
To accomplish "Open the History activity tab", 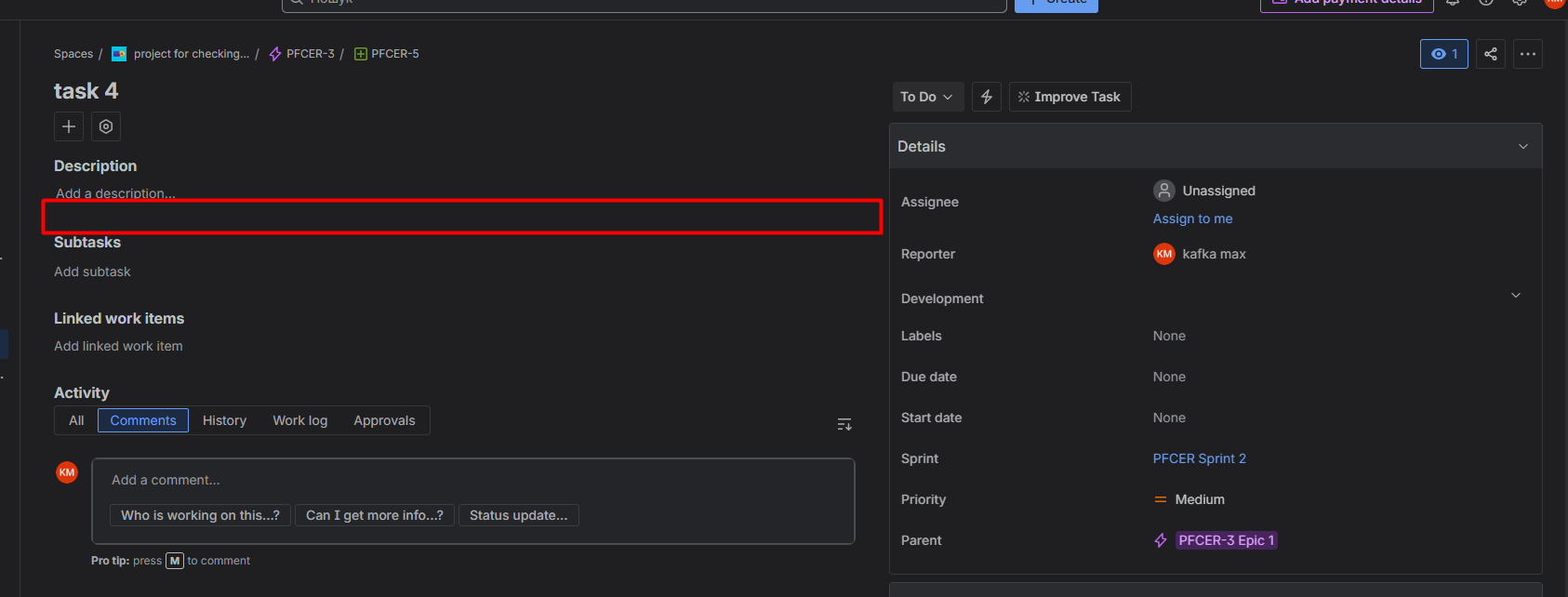I will (x=225, y=420).
